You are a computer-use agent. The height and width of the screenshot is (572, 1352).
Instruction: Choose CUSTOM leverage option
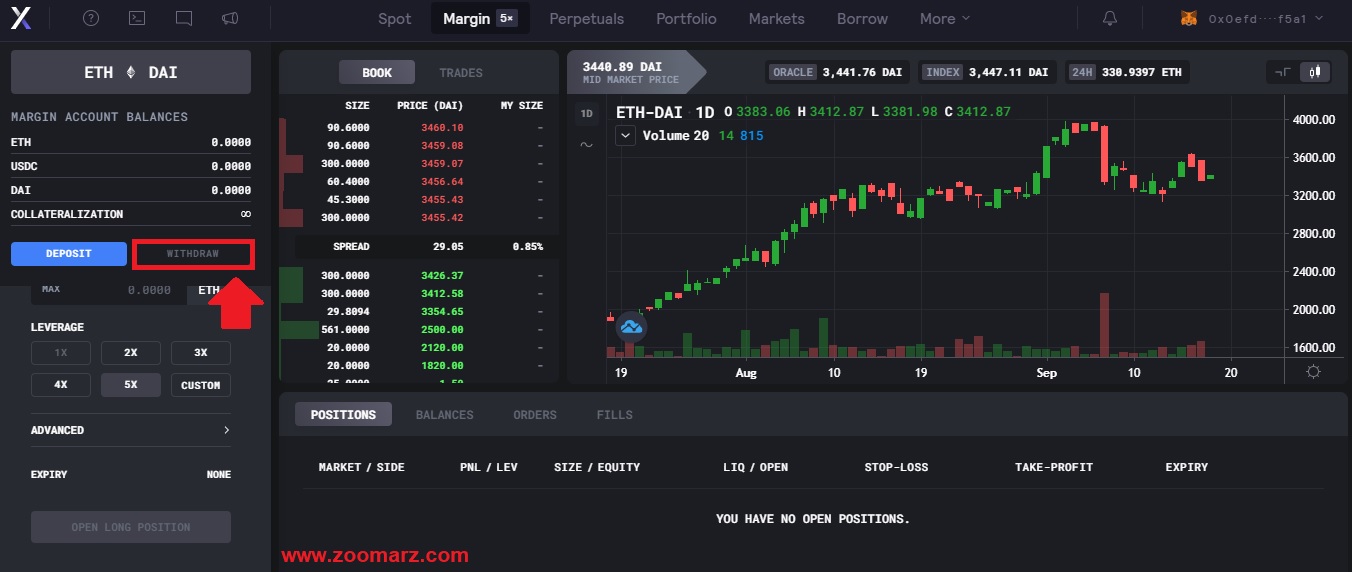click(x=201, y=385)
